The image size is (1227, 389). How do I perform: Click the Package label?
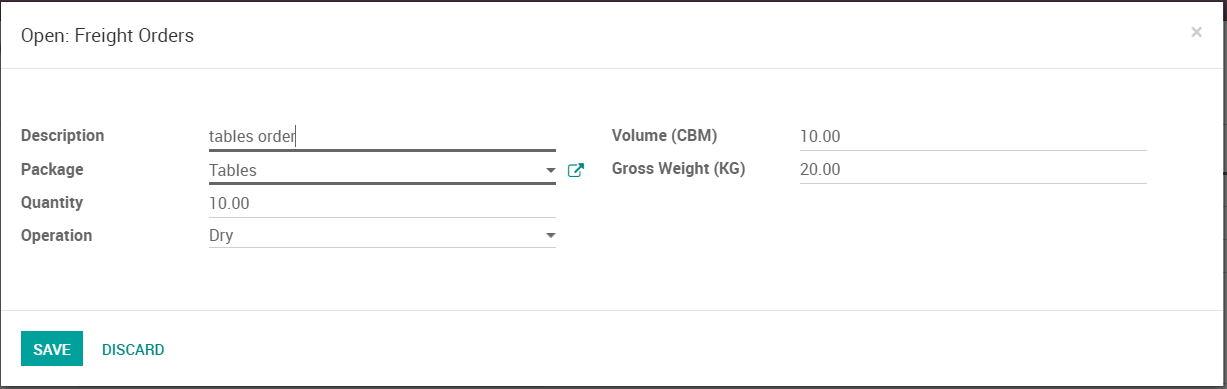[x=52, y=169]
